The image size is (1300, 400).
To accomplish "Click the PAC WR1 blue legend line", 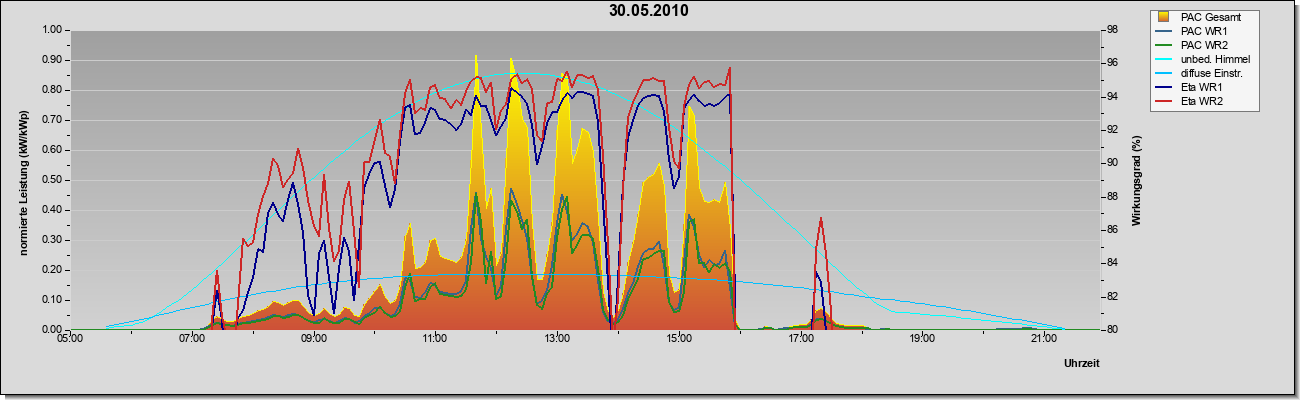I will click(1164, 31).
